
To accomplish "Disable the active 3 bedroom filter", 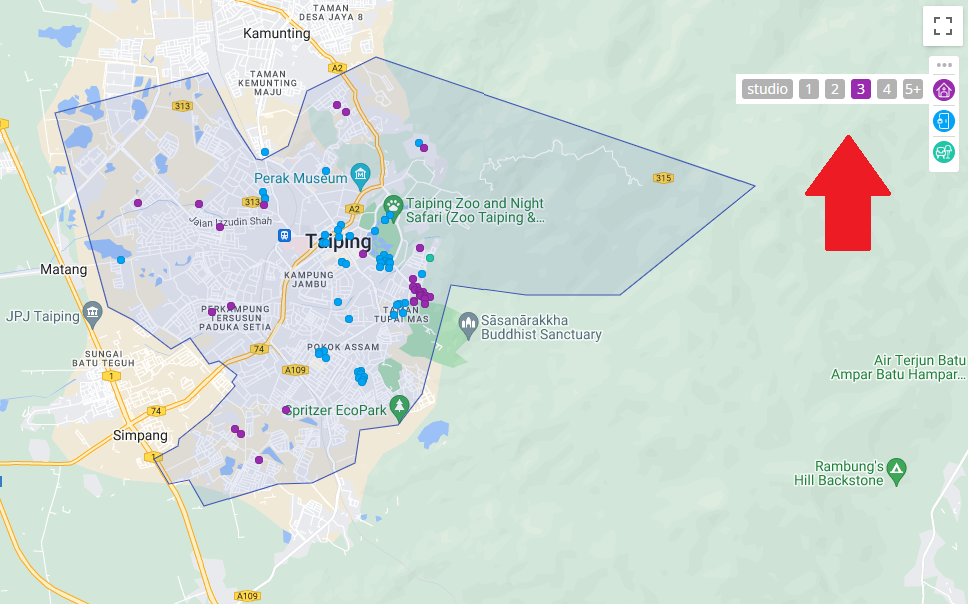I will [x=860, y=89].
